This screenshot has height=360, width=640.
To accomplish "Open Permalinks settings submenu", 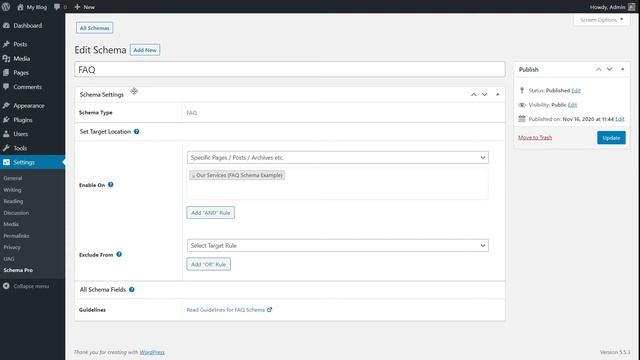I will click(x=16, y=236).
